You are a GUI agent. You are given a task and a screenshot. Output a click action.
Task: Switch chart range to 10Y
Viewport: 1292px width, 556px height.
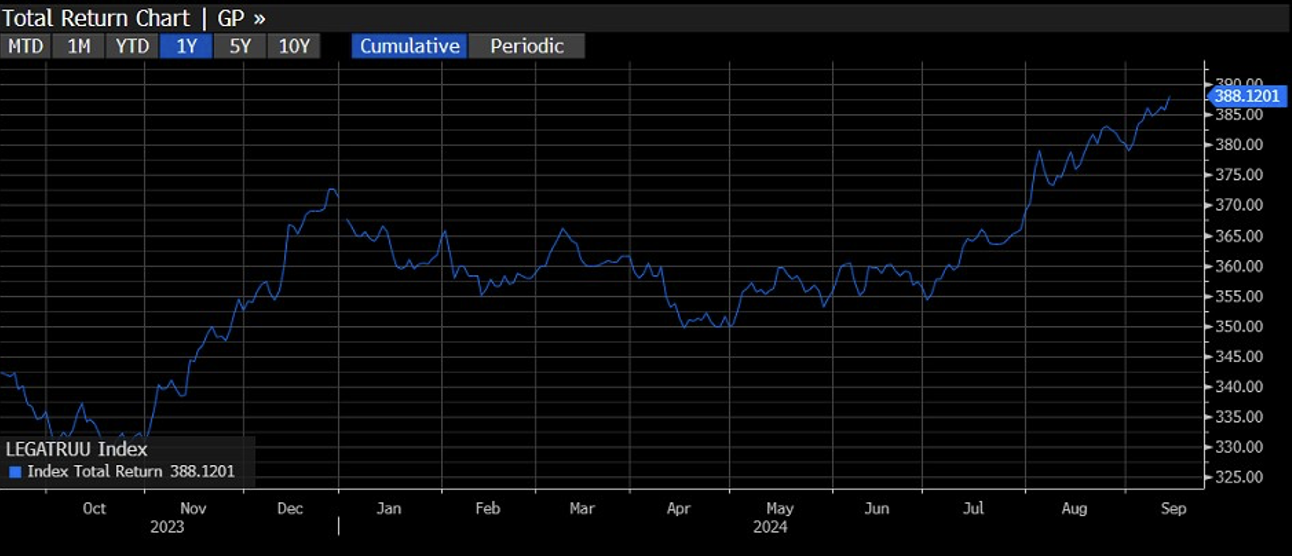(294, 46)
